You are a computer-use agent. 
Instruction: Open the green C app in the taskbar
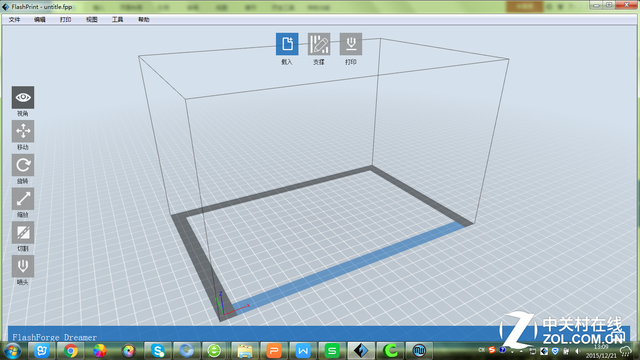click(390, 351)
